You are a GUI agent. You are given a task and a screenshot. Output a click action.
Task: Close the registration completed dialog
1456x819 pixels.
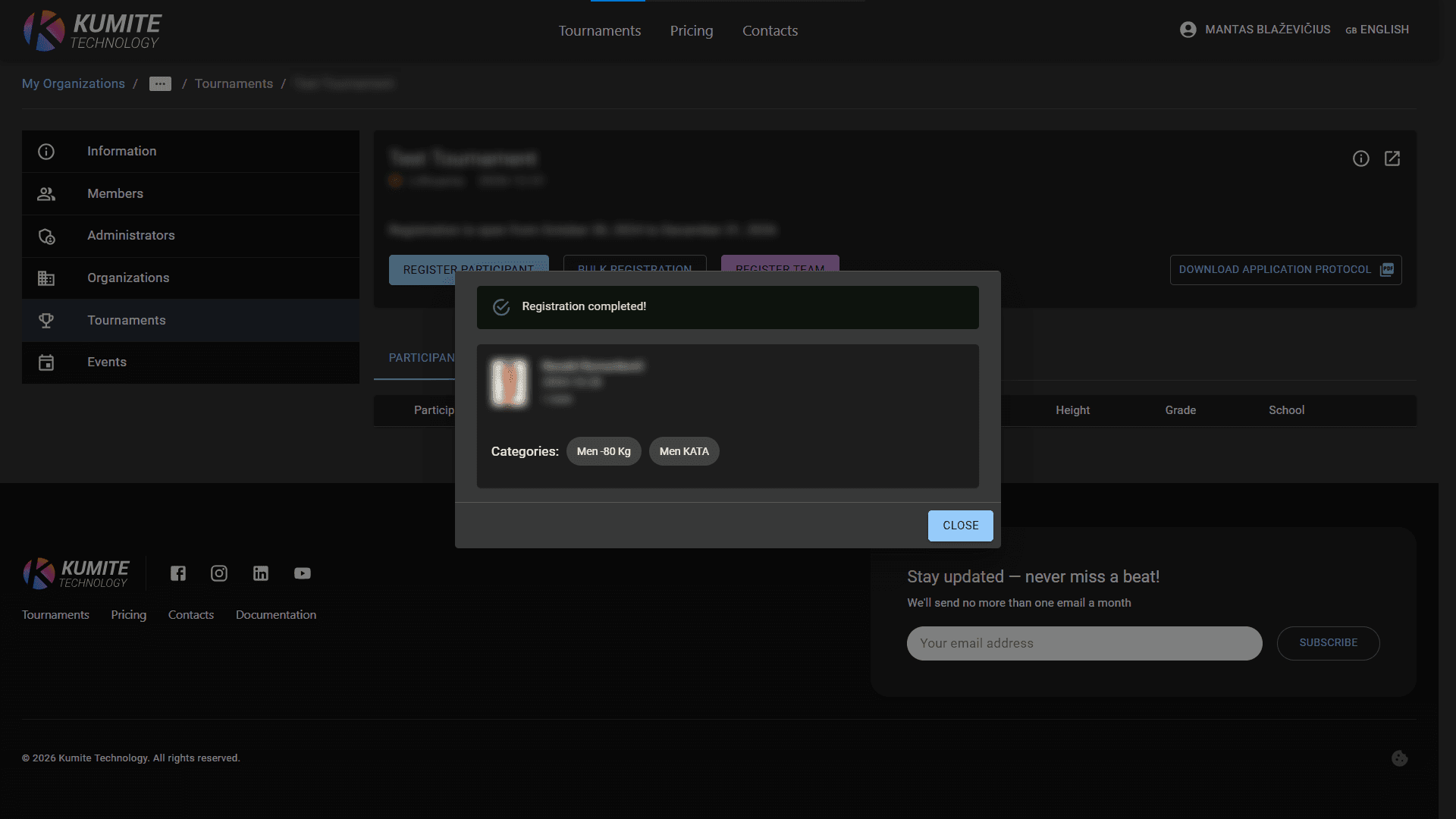(x=960, y=525)
